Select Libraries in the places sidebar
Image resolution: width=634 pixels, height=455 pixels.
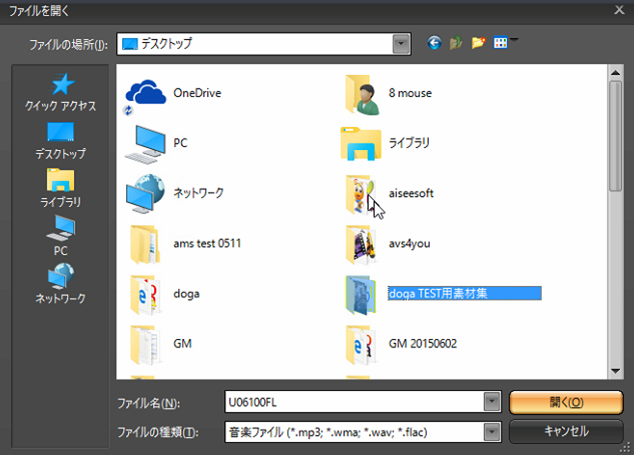pos(61,188)
